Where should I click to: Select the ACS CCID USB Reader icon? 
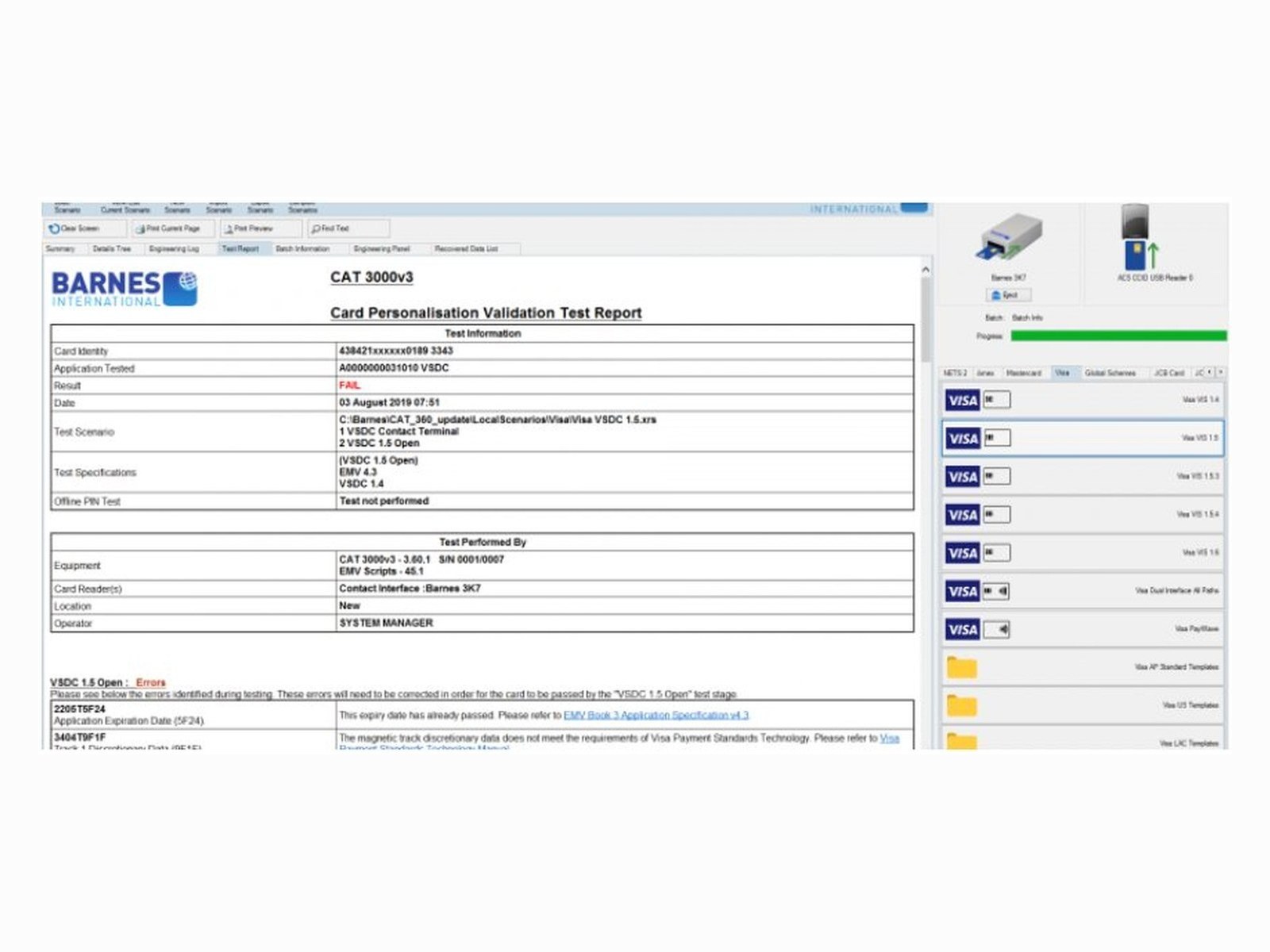pos(1139,237)
